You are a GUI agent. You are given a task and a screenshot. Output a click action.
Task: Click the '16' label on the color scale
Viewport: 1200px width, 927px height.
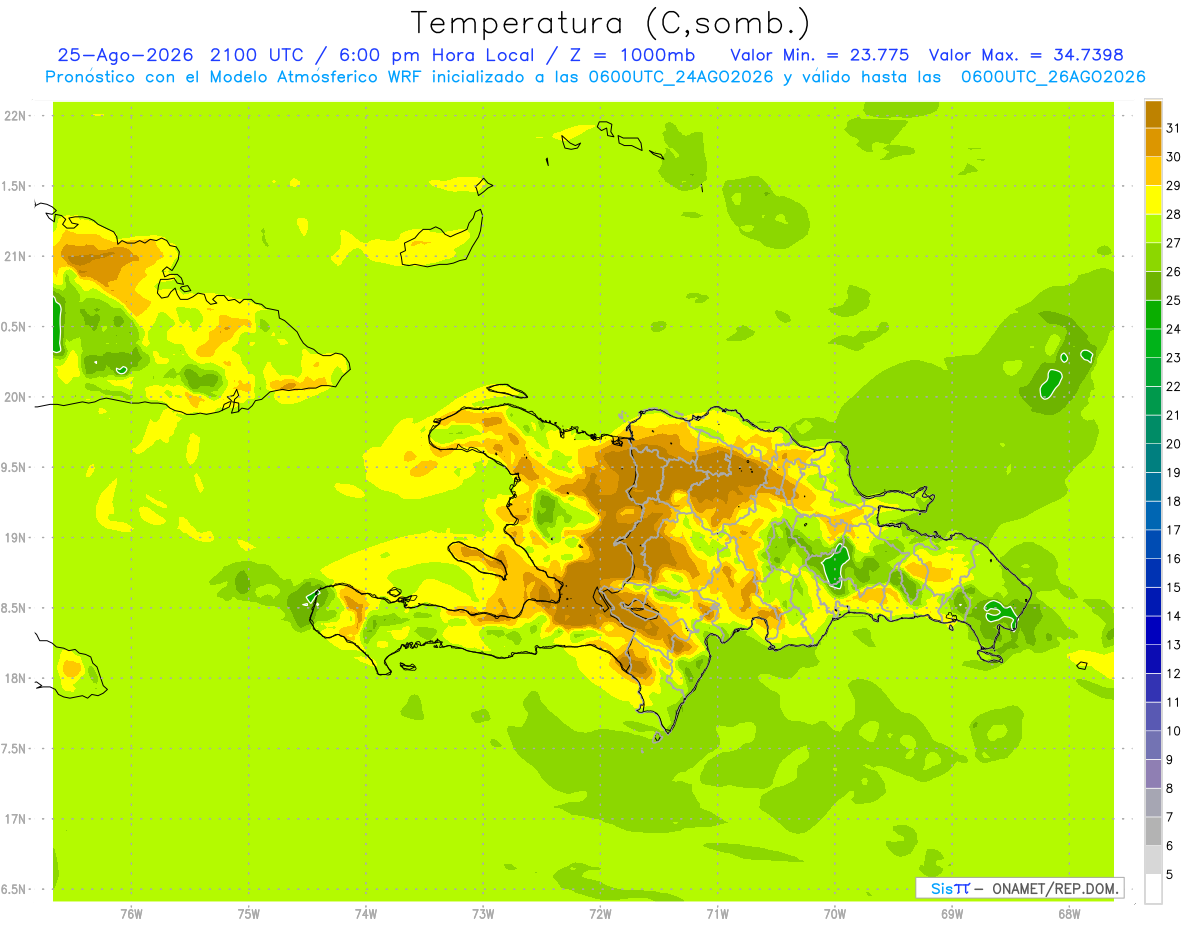(1174, 559)
